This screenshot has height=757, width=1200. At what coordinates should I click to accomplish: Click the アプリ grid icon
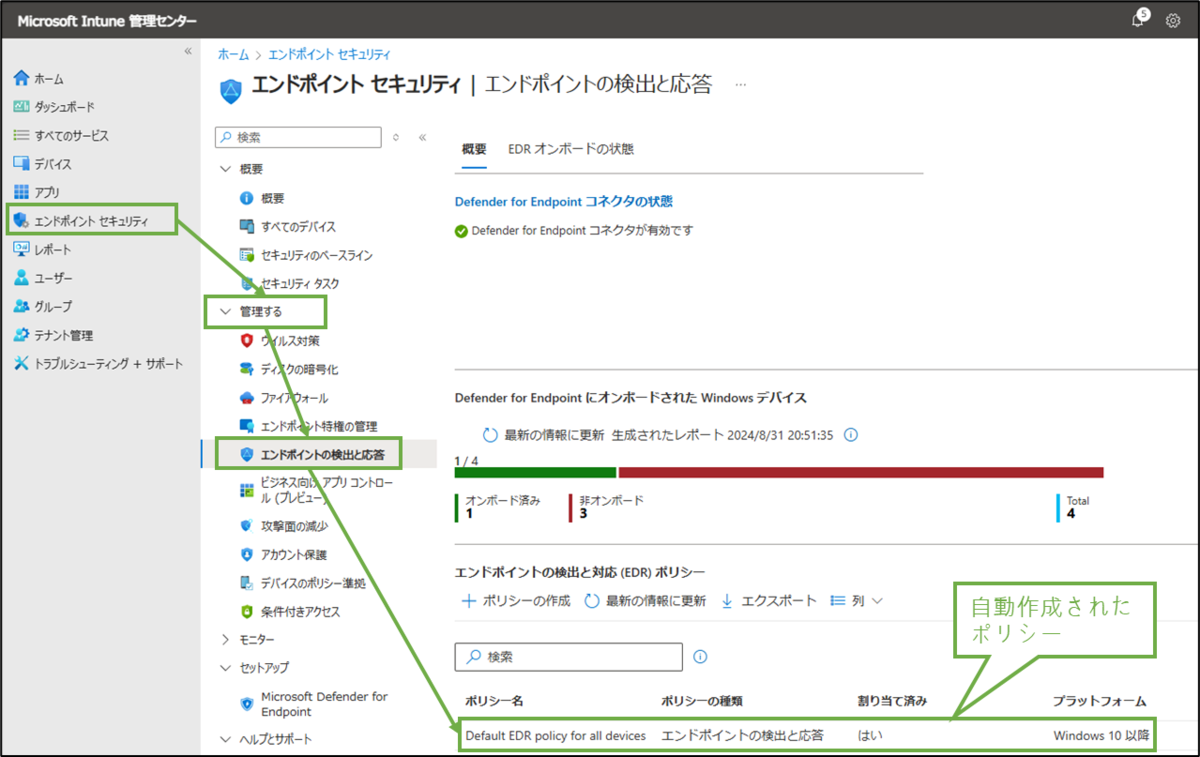21,192
